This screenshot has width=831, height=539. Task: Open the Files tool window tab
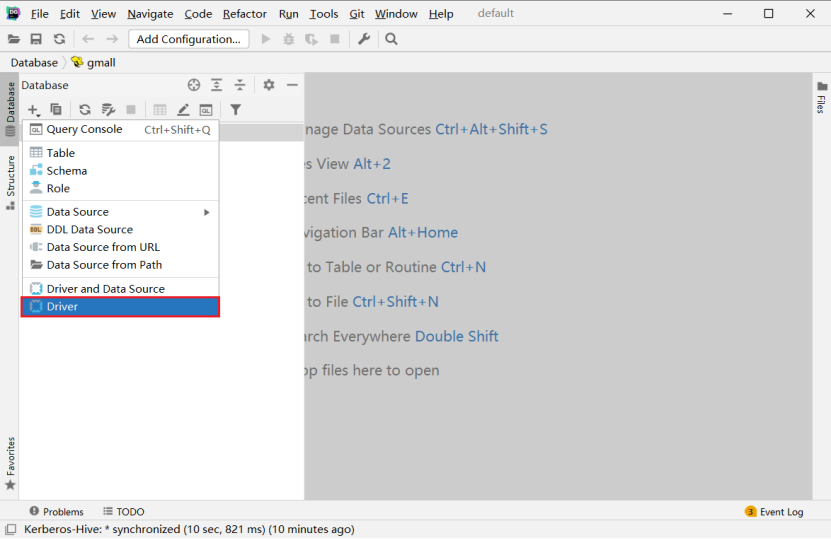pyautogui.click(x=821, y=97)
